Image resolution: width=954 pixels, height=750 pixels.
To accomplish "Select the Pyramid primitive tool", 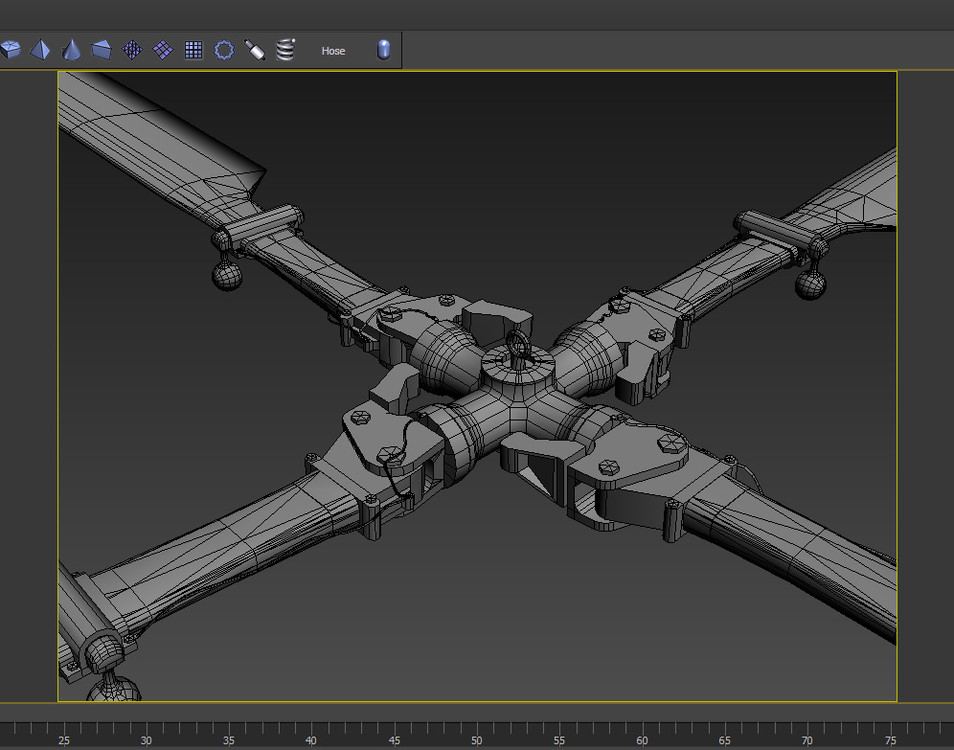I will point(40,50).
